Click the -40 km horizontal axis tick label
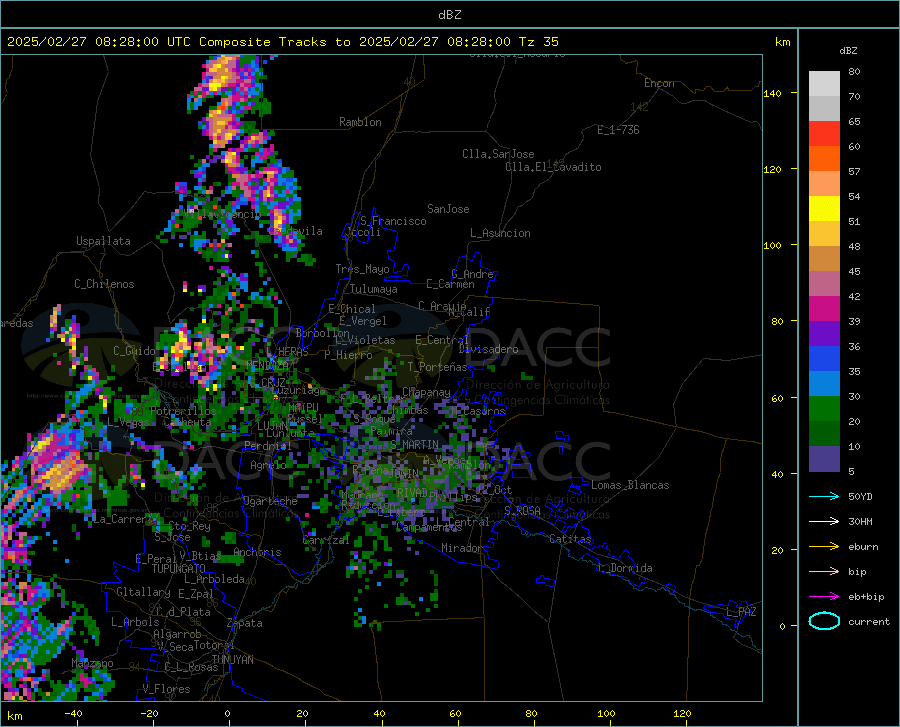The image size is (900, 727). [x=73, y=713]
